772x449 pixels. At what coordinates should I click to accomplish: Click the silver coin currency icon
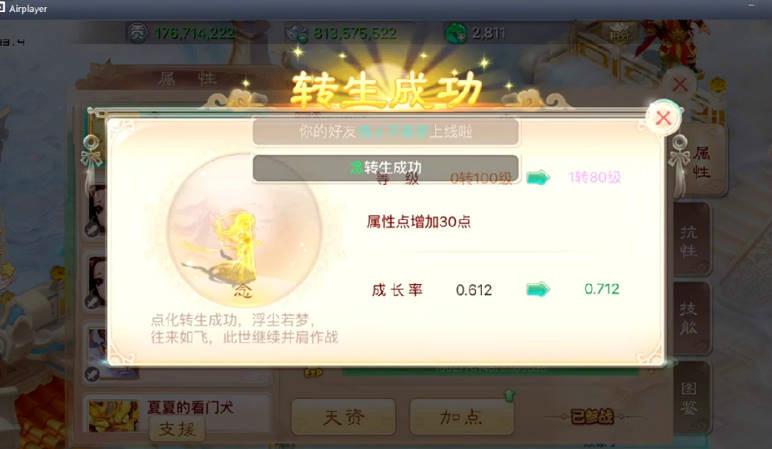(137, 33)
